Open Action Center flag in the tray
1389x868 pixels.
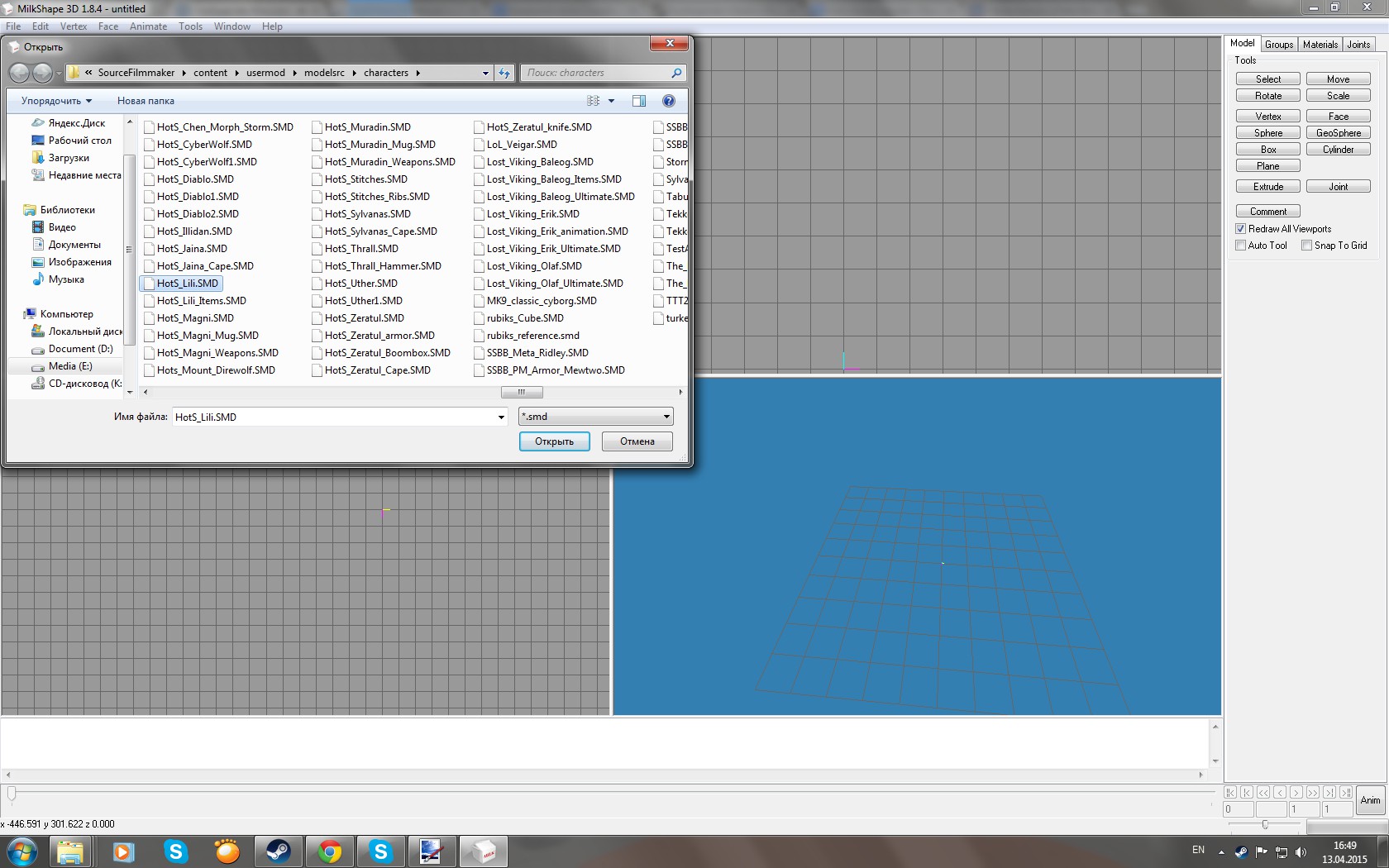click(x=1262, y=852)
